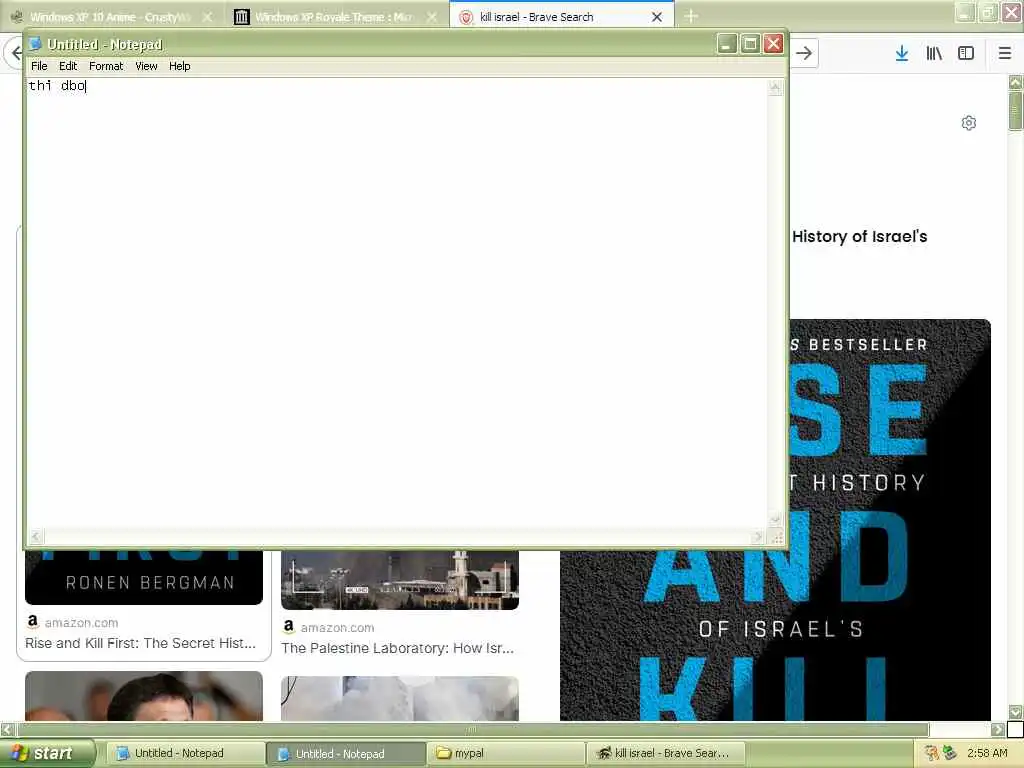Click the Notepad vertical scrollbar down arrow
The width and height of the screenshot is (1024, 768).
click(775, 520)
